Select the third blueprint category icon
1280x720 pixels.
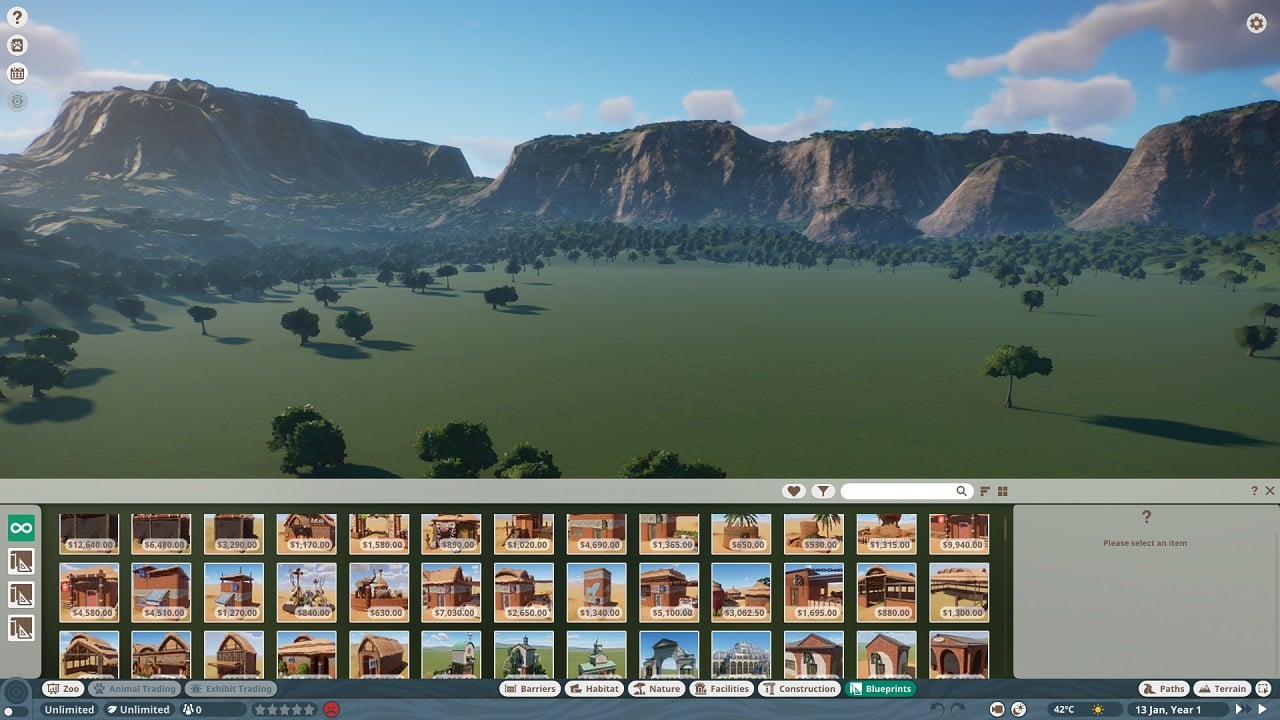pyautogui.click(x=21, y=595)
